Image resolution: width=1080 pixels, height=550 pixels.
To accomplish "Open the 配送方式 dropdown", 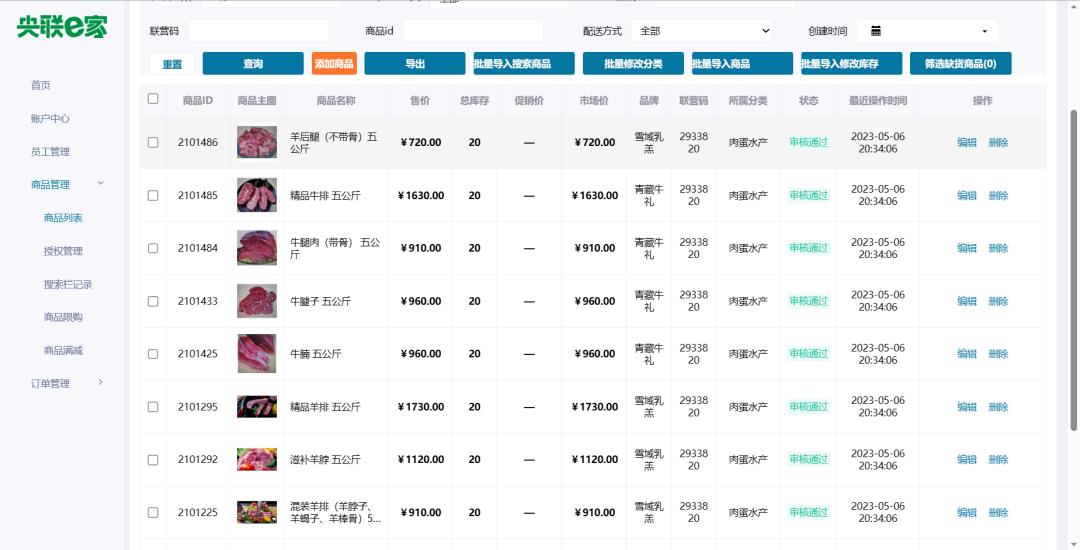I will pos(704,31).
